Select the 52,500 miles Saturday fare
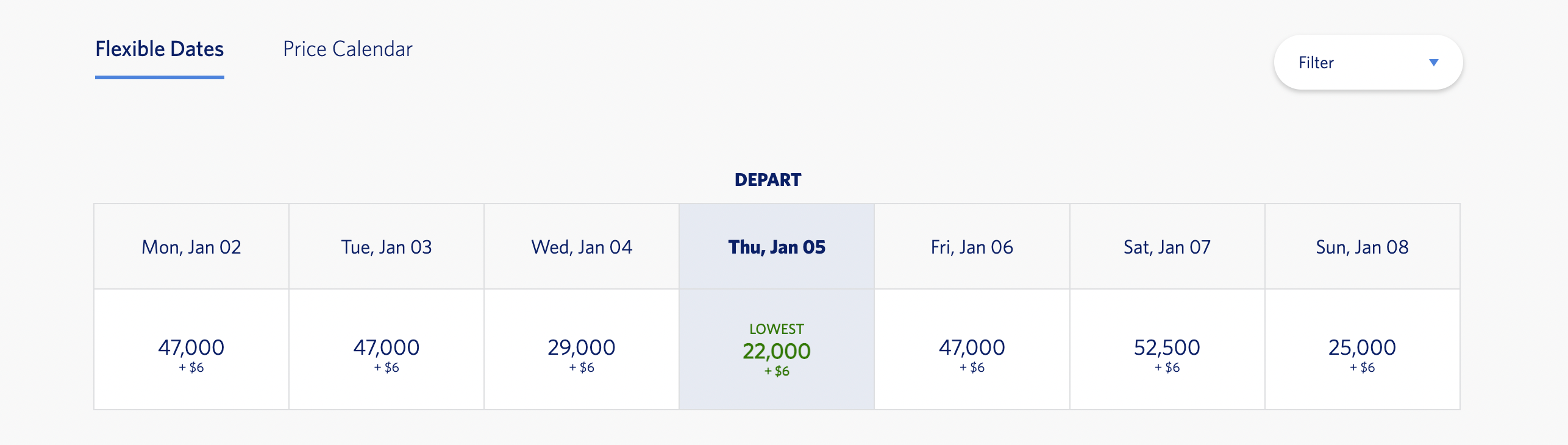1568x445 pixels. (x=1167, y=349)
